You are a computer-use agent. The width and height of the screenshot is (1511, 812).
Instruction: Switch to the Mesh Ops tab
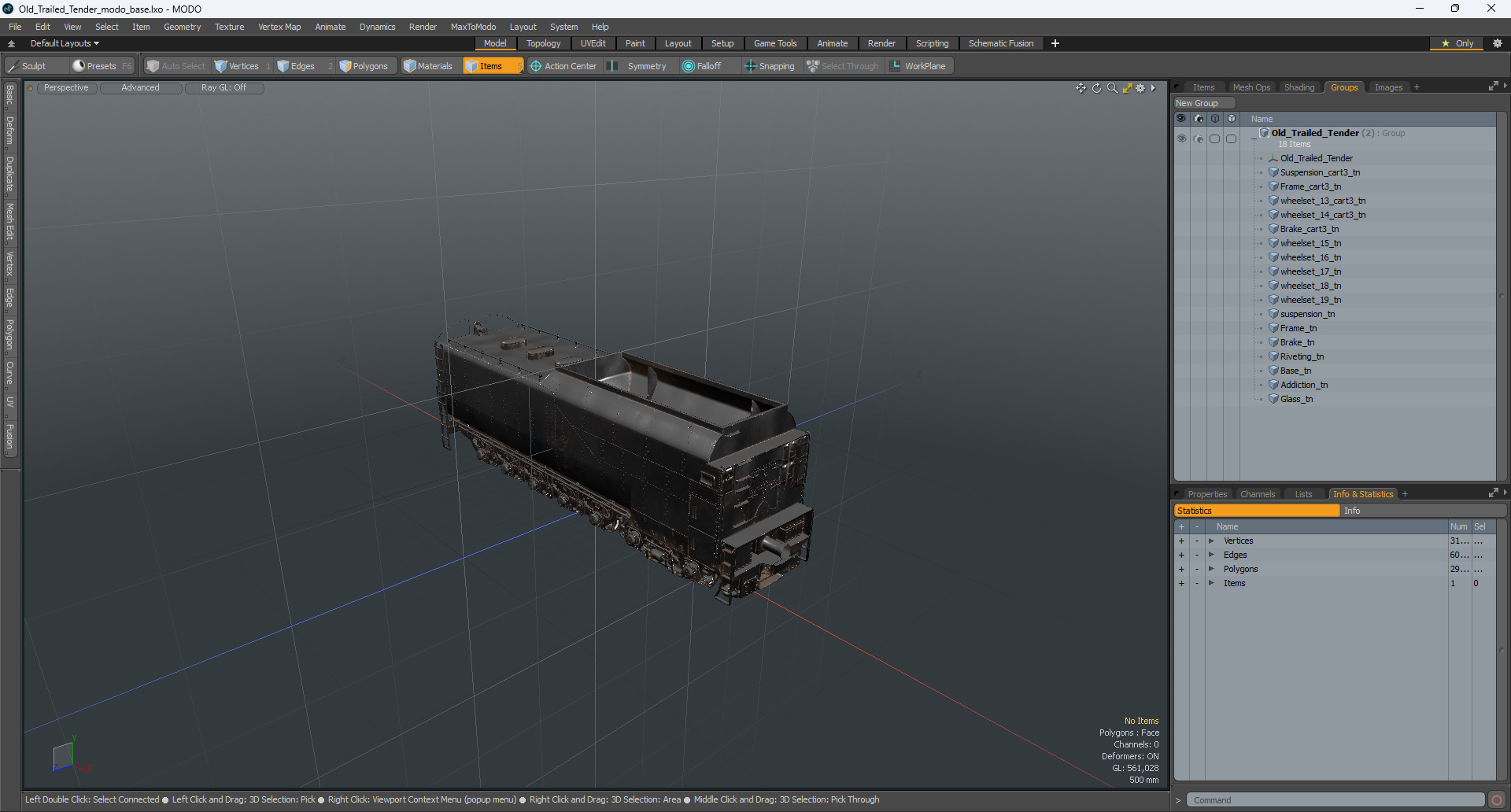coord(1251,87)
